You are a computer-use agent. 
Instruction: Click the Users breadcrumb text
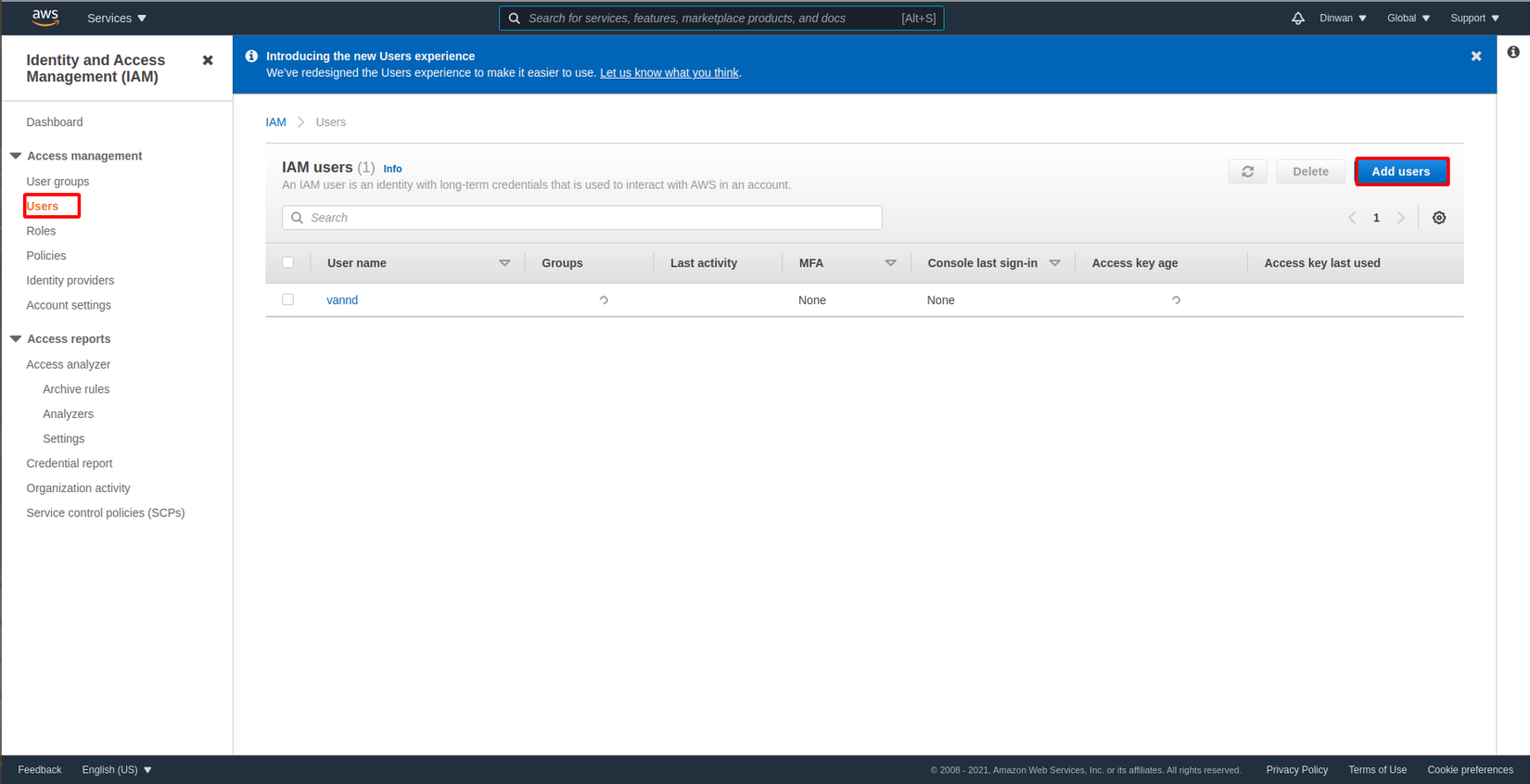coord(330,122)
